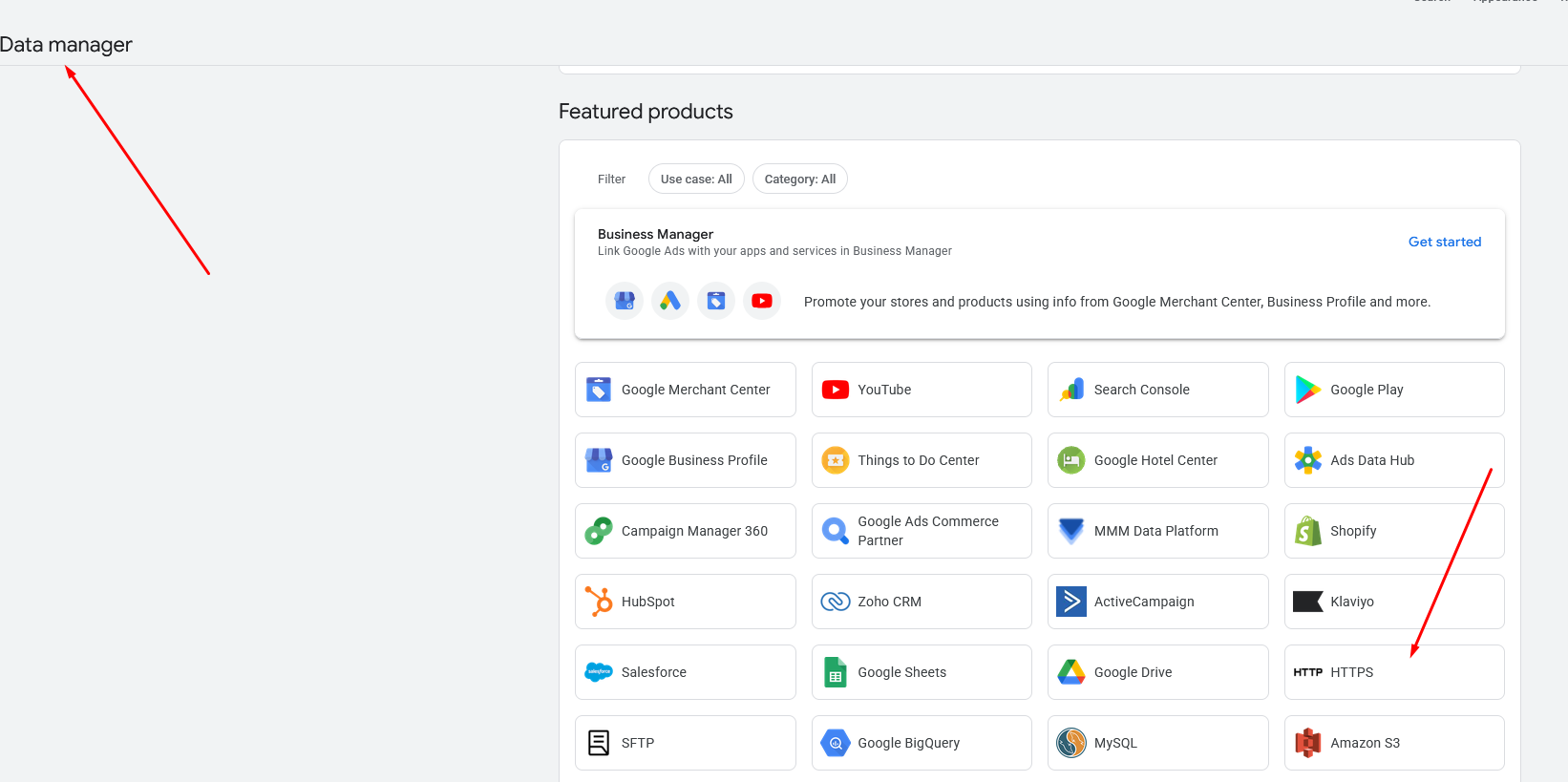Screen dimensions: 1568x782
Task: Click the Google BigQuery icon
Action: tap(836, 743)
